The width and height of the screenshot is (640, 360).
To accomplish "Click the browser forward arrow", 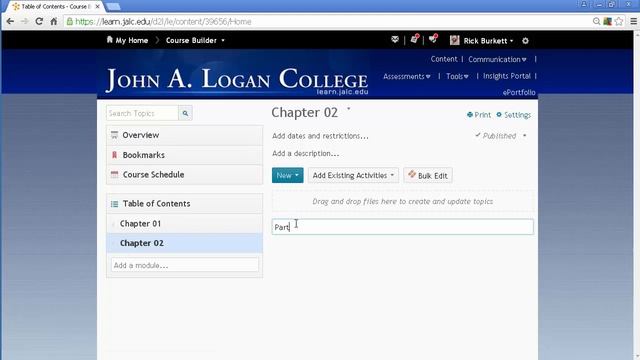I will (24, 21).
